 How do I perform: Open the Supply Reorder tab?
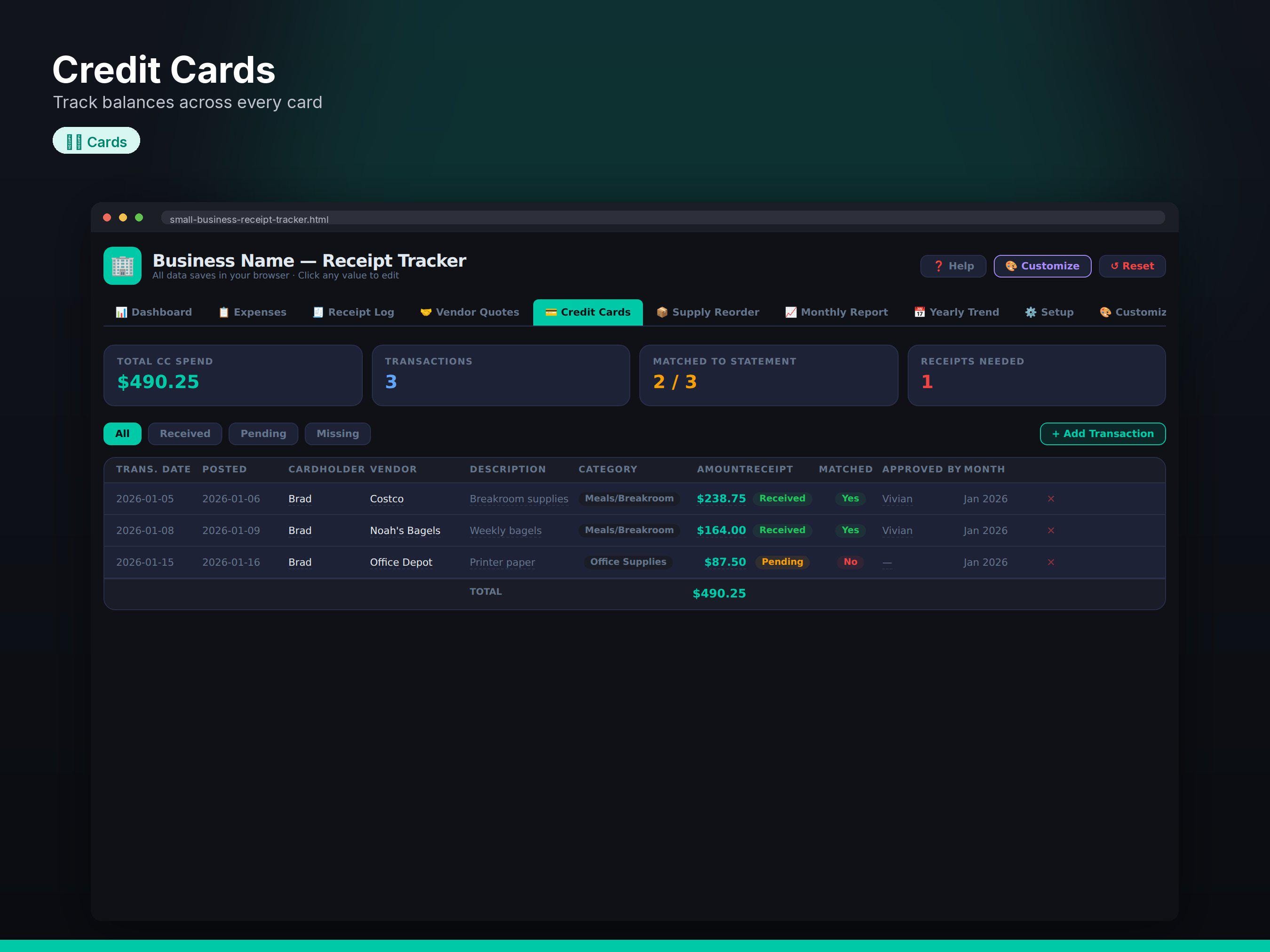pyautogui.click(x=708, y=312)
